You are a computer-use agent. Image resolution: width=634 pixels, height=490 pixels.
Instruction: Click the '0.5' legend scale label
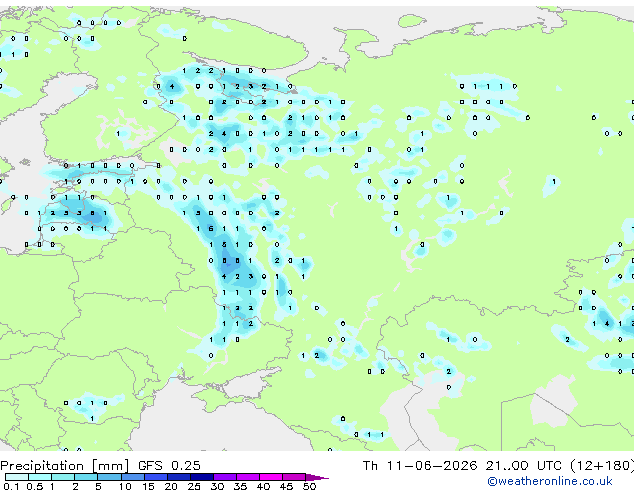coord(35,486)
